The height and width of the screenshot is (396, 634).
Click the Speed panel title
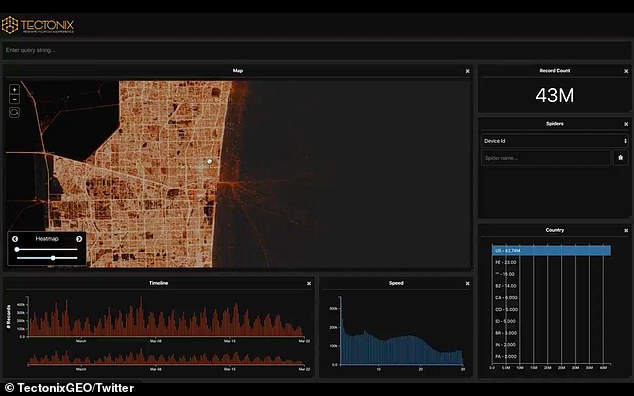coord(396,283)
